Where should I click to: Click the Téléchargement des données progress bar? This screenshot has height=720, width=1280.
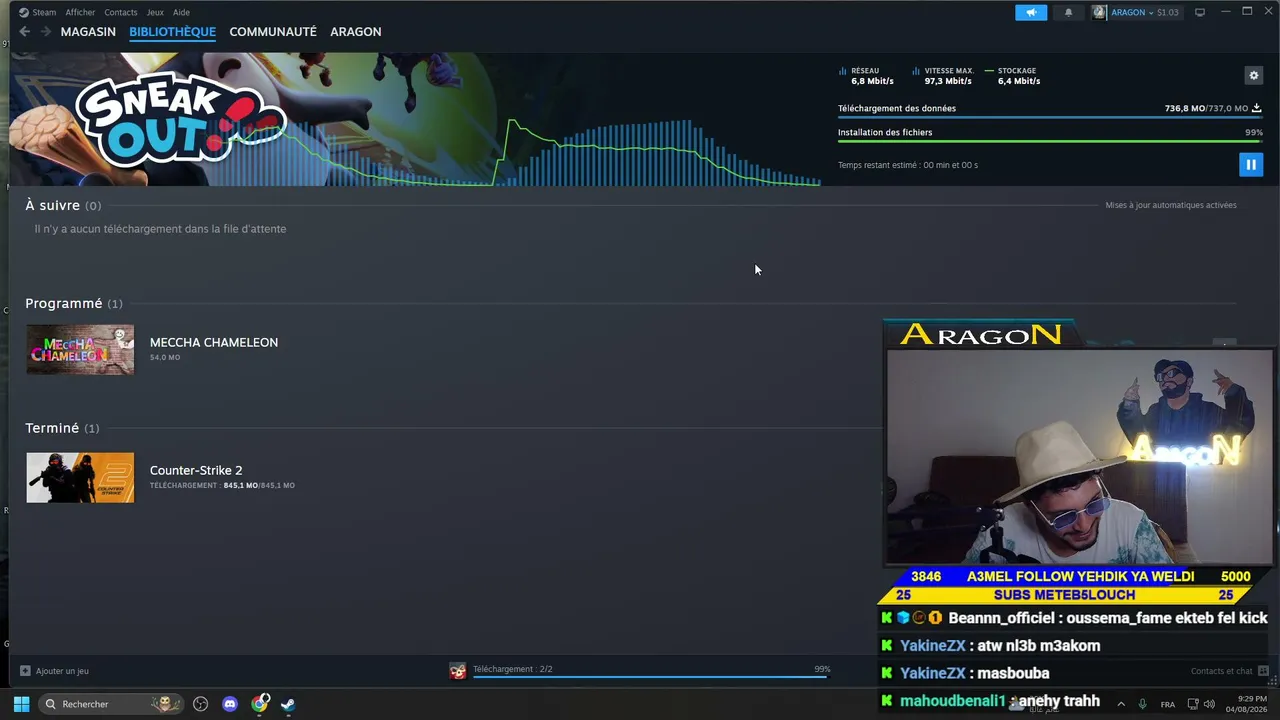click(1050, 117)
